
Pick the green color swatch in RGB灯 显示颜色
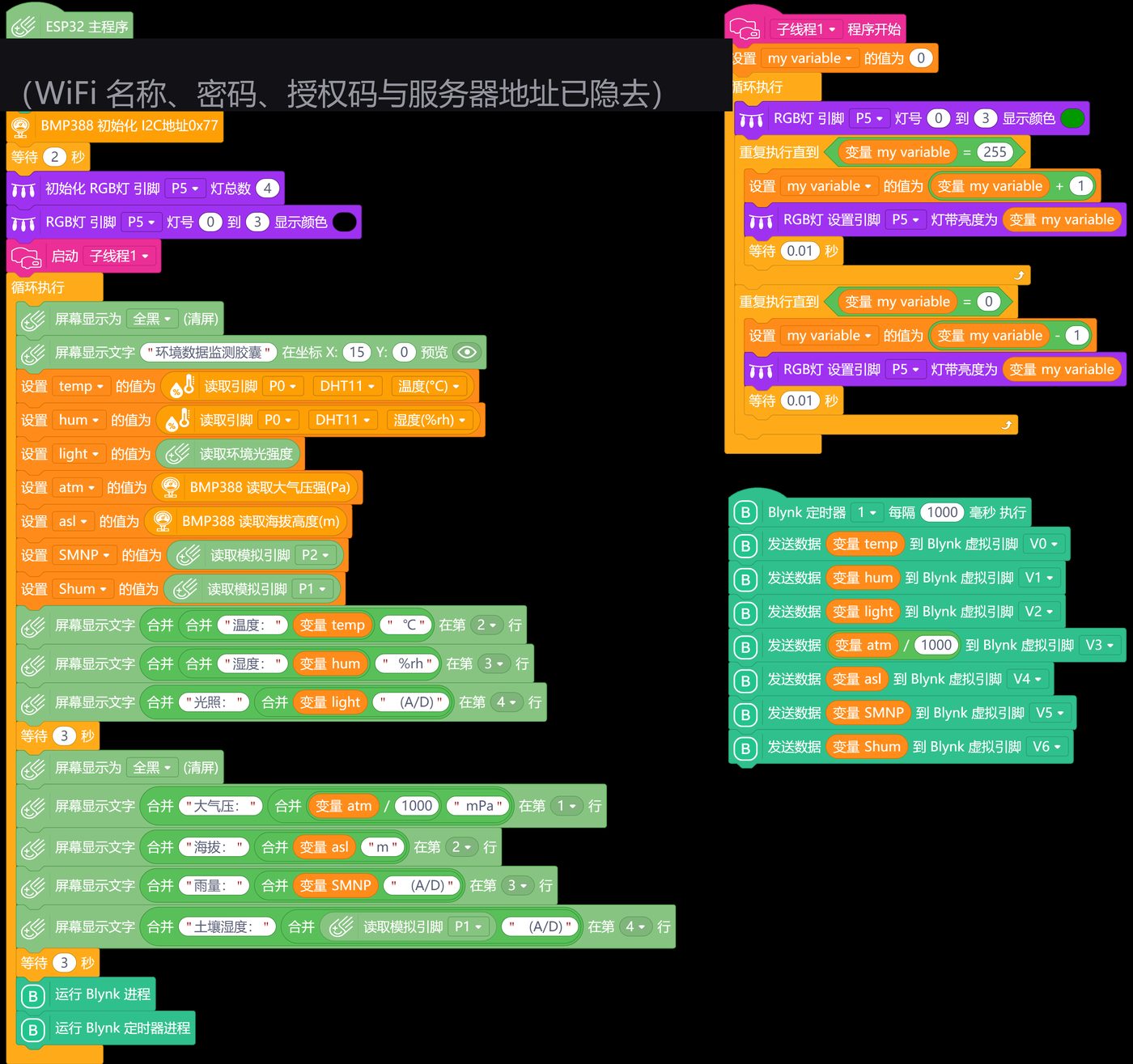click(x=1072, y=119)
